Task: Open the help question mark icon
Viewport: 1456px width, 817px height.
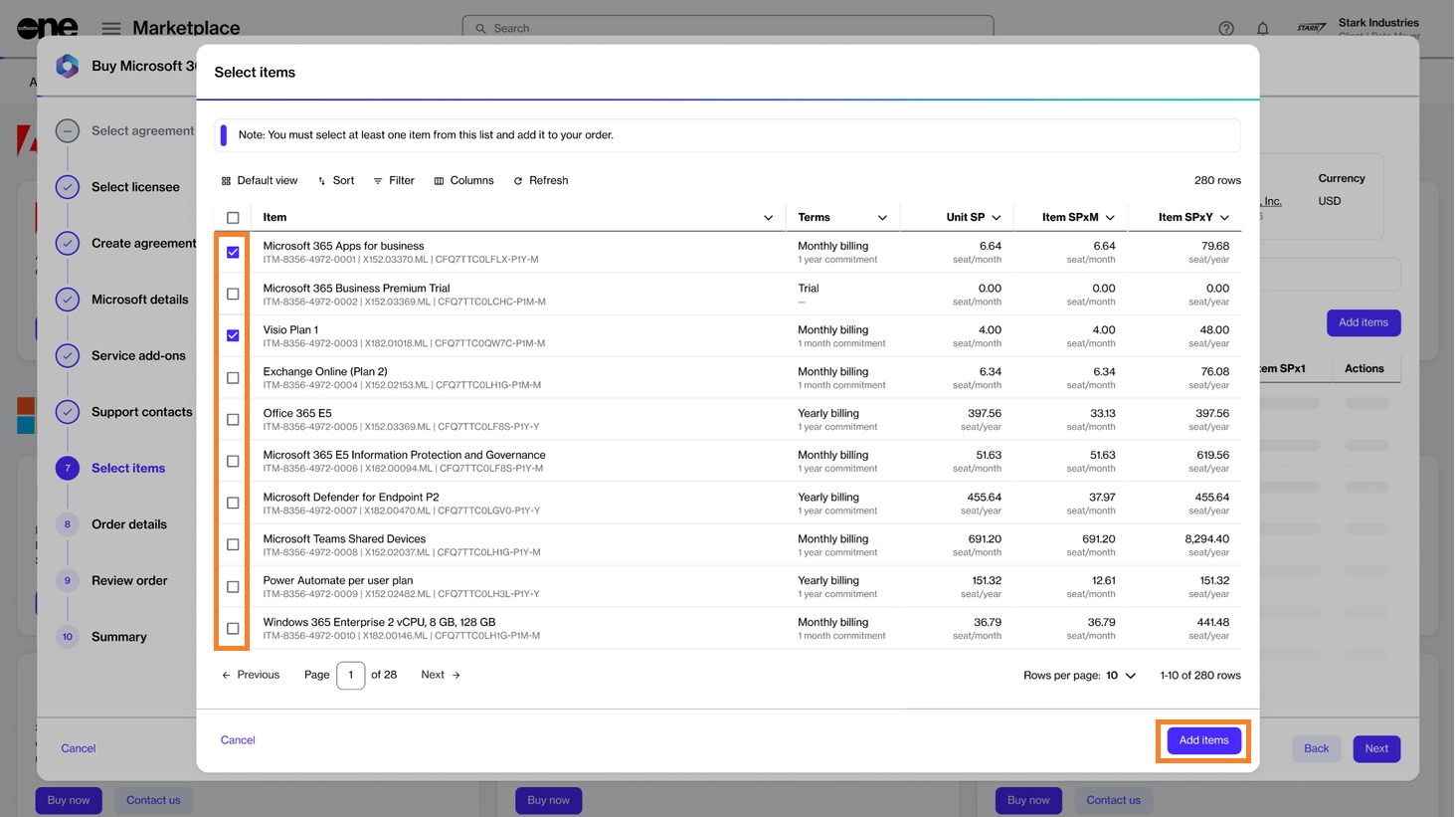Action: click(1225, 29)
